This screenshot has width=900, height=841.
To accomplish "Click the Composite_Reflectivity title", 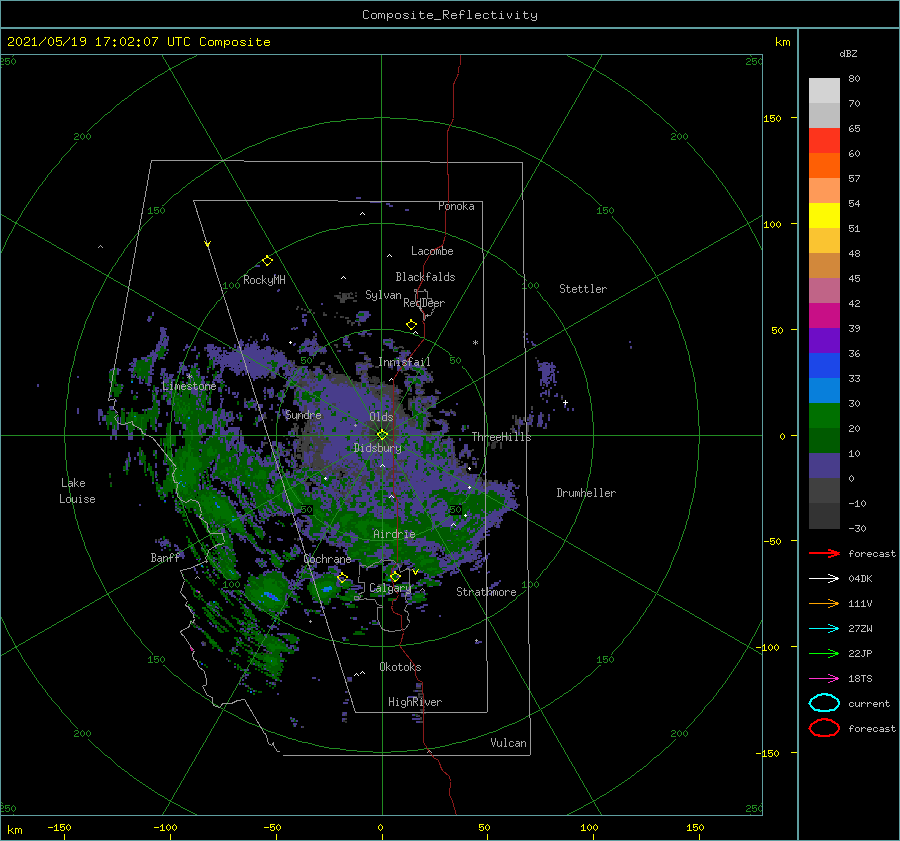I will tap(450, 15).
